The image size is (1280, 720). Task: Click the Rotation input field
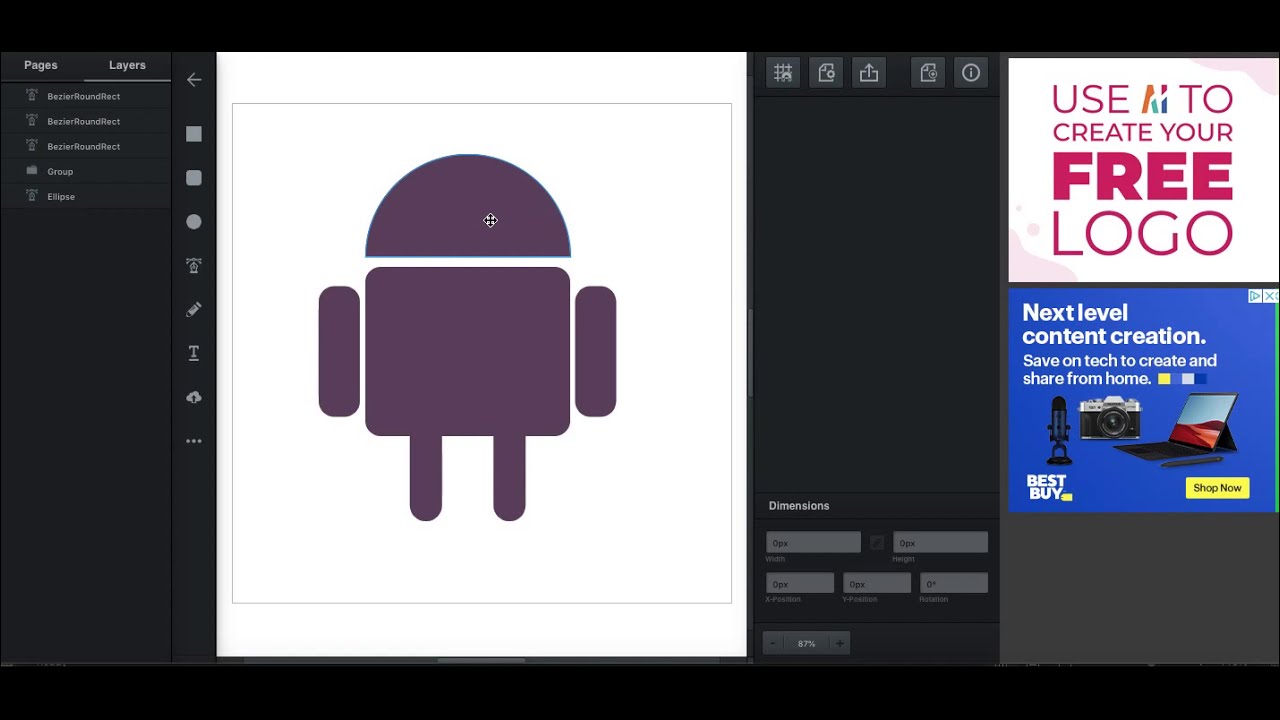954,584
